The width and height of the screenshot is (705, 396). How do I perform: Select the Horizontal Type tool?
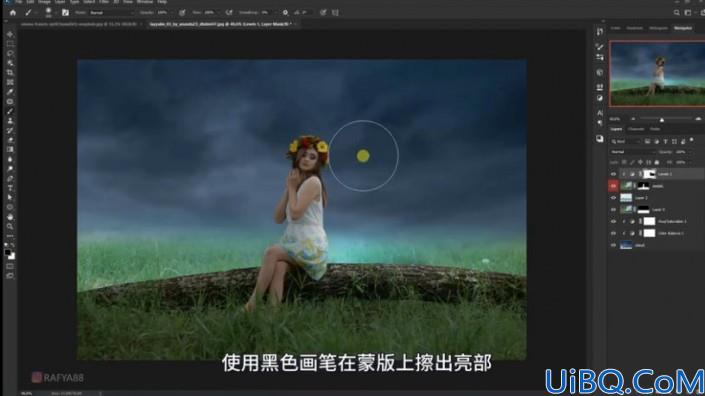coord(10,188)
